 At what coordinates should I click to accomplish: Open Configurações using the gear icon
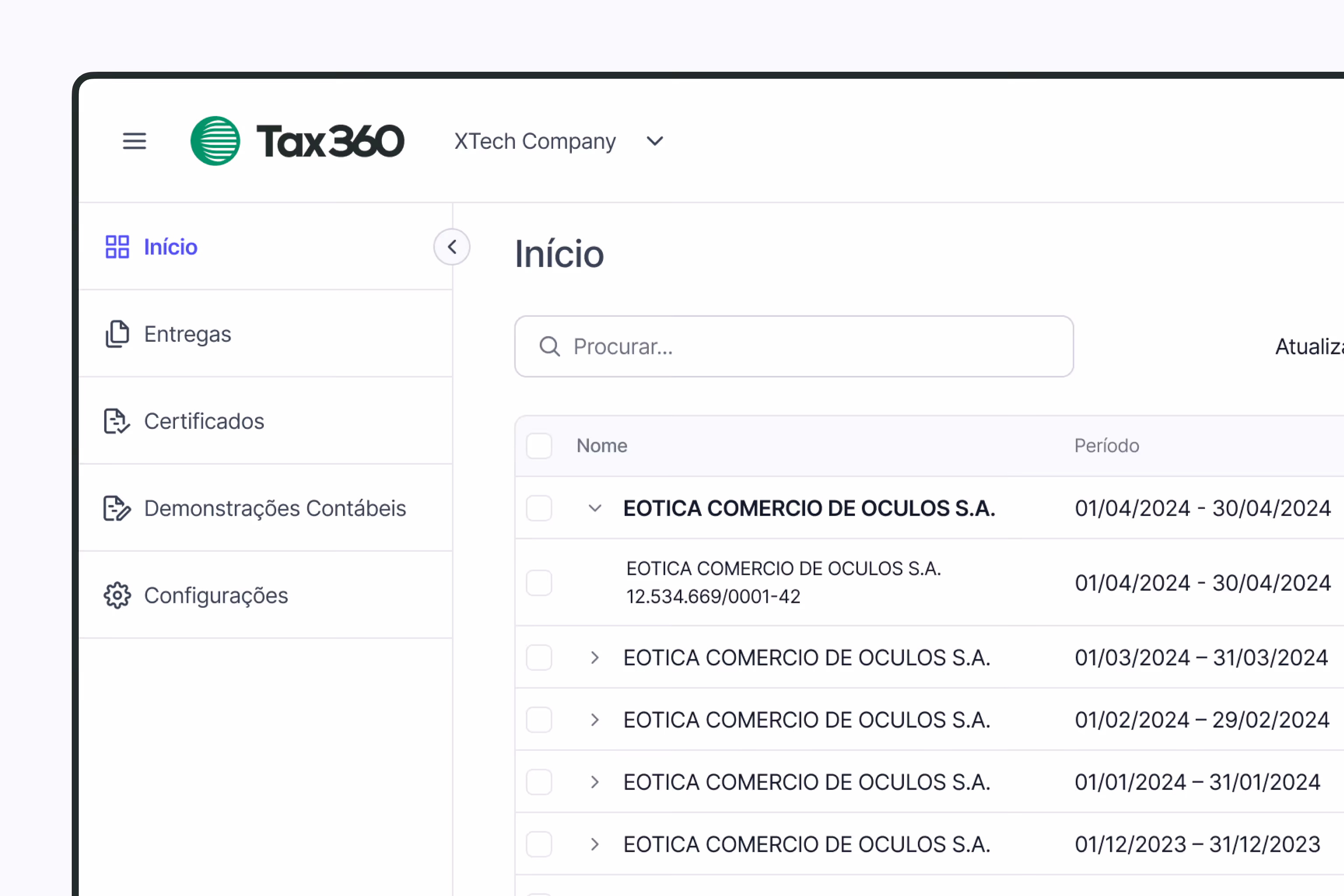click(117, 595)
